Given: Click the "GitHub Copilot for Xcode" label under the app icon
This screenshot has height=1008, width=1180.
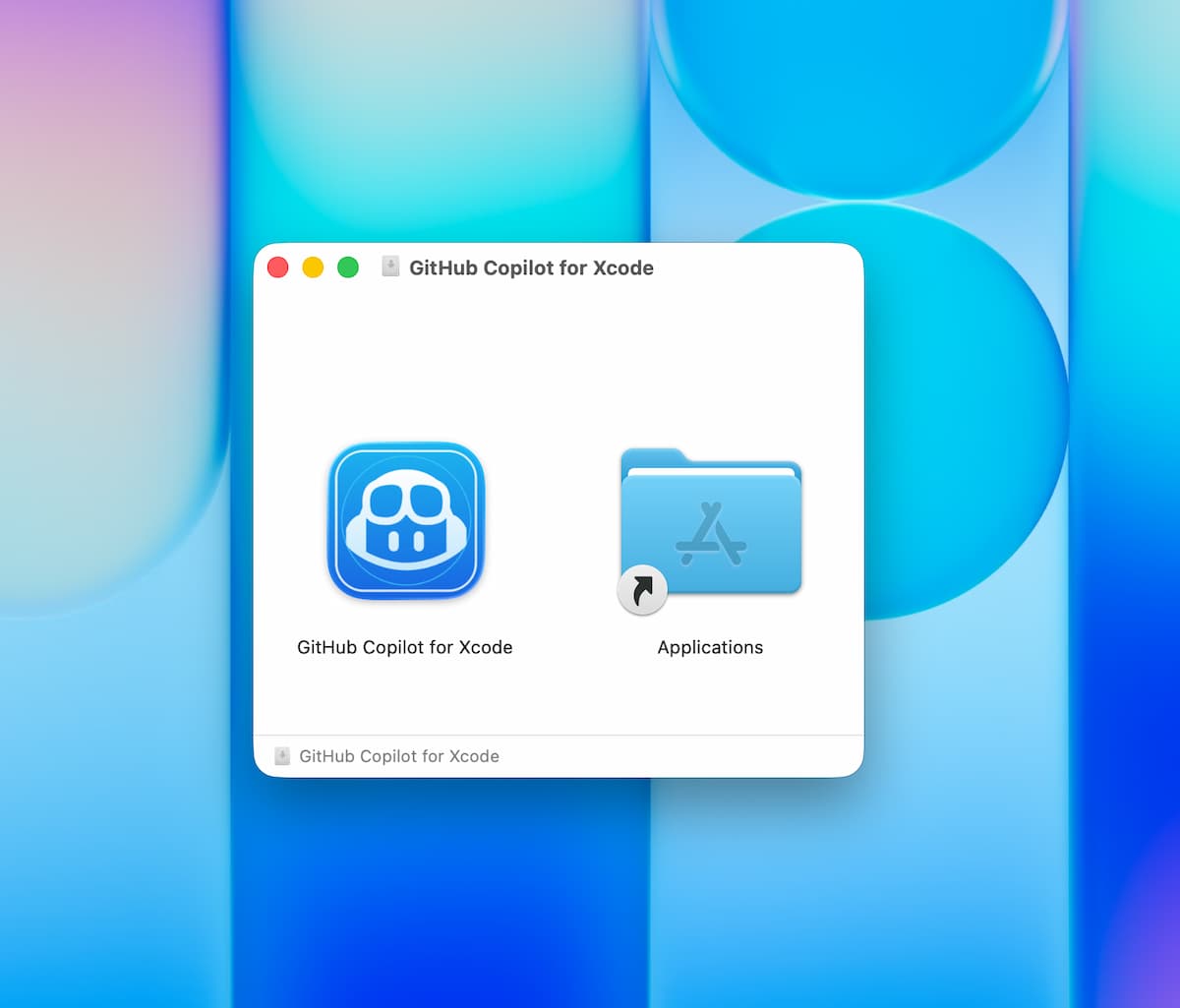Looking at the screenshot, I should point(405,647).
